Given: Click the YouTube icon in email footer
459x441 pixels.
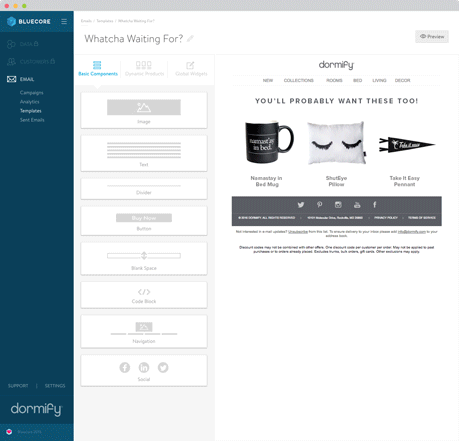Looking at the screenshot, I should click(357, 205).
